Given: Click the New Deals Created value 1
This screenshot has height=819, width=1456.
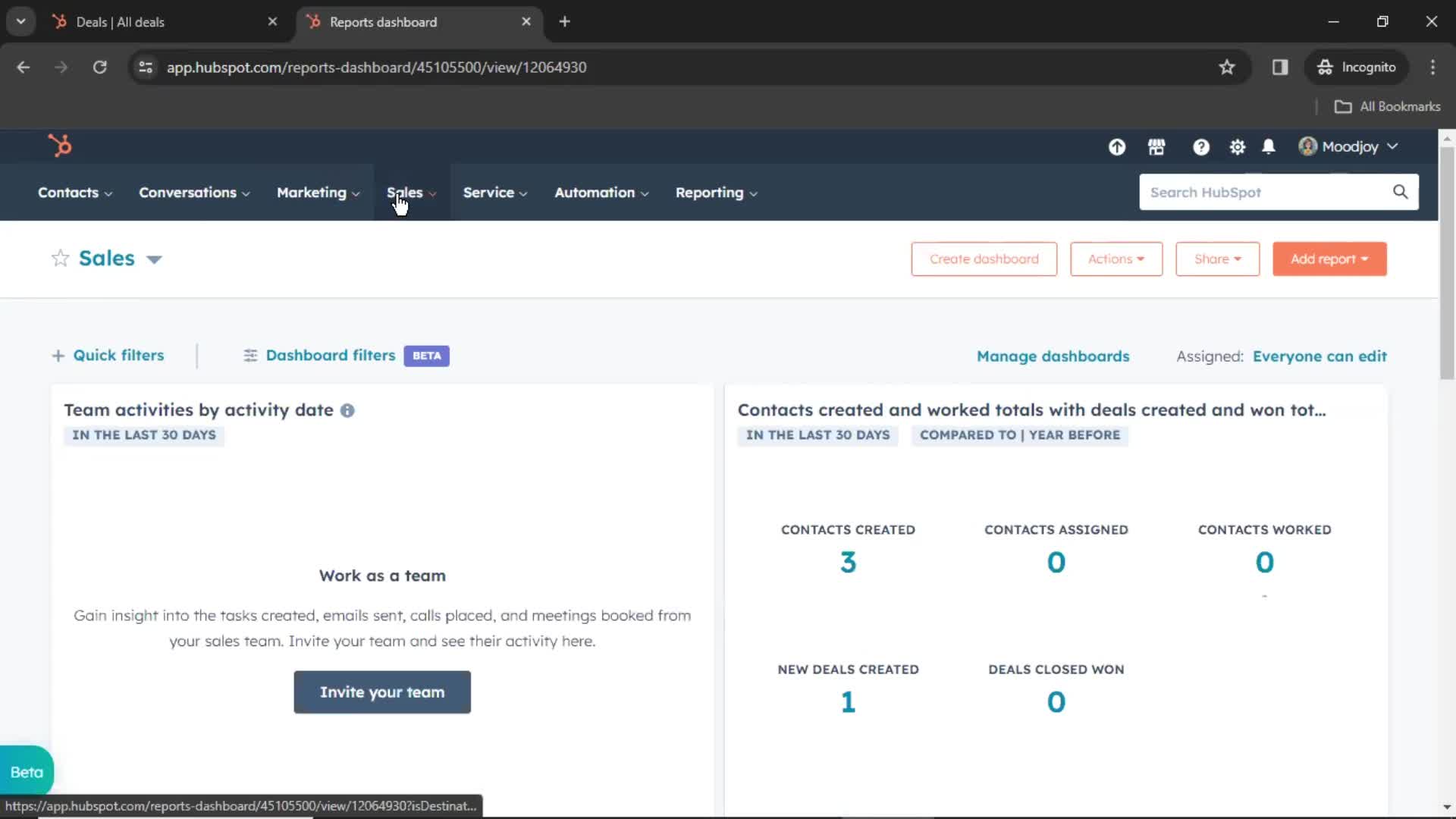Looking at the screenshot, I should (x=848, y=702).
